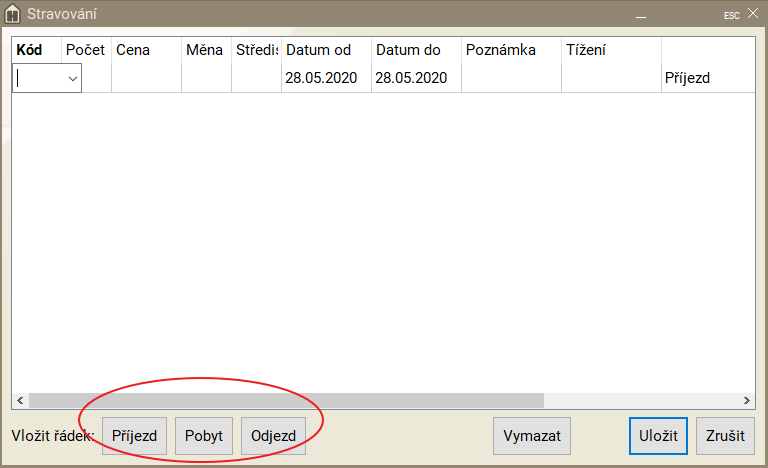Screen dimensions: 768x468
Task: Click the horizontal scrollbar thumb
Action: [286, 400]
